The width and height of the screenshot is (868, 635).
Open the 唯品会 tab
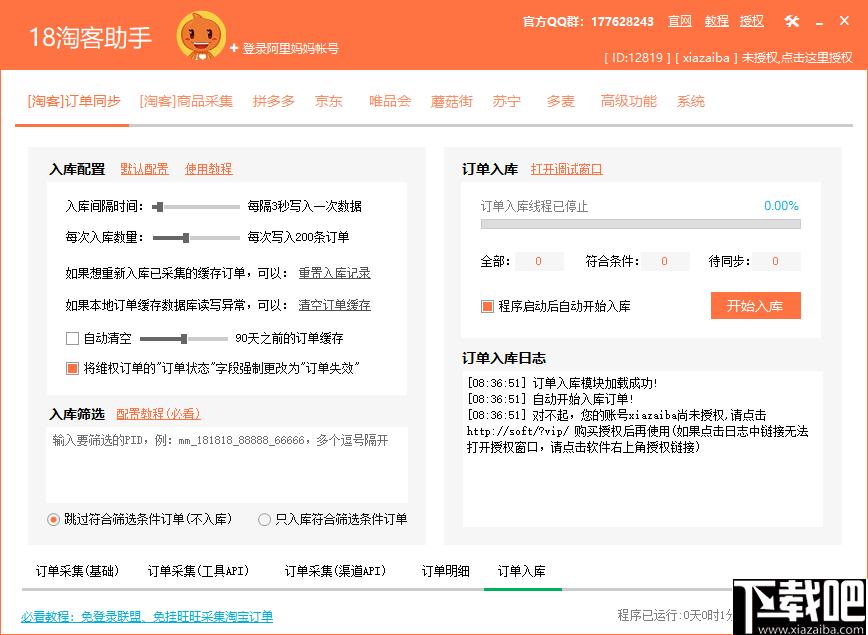click(x=390, y=101)
